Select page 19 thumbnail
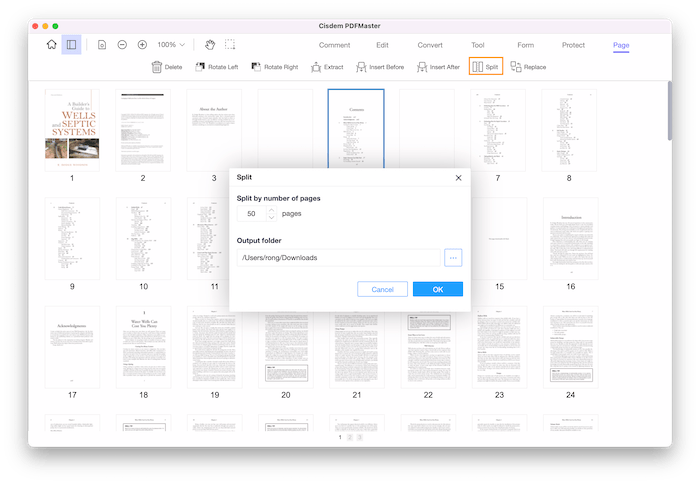 [215, 349]
